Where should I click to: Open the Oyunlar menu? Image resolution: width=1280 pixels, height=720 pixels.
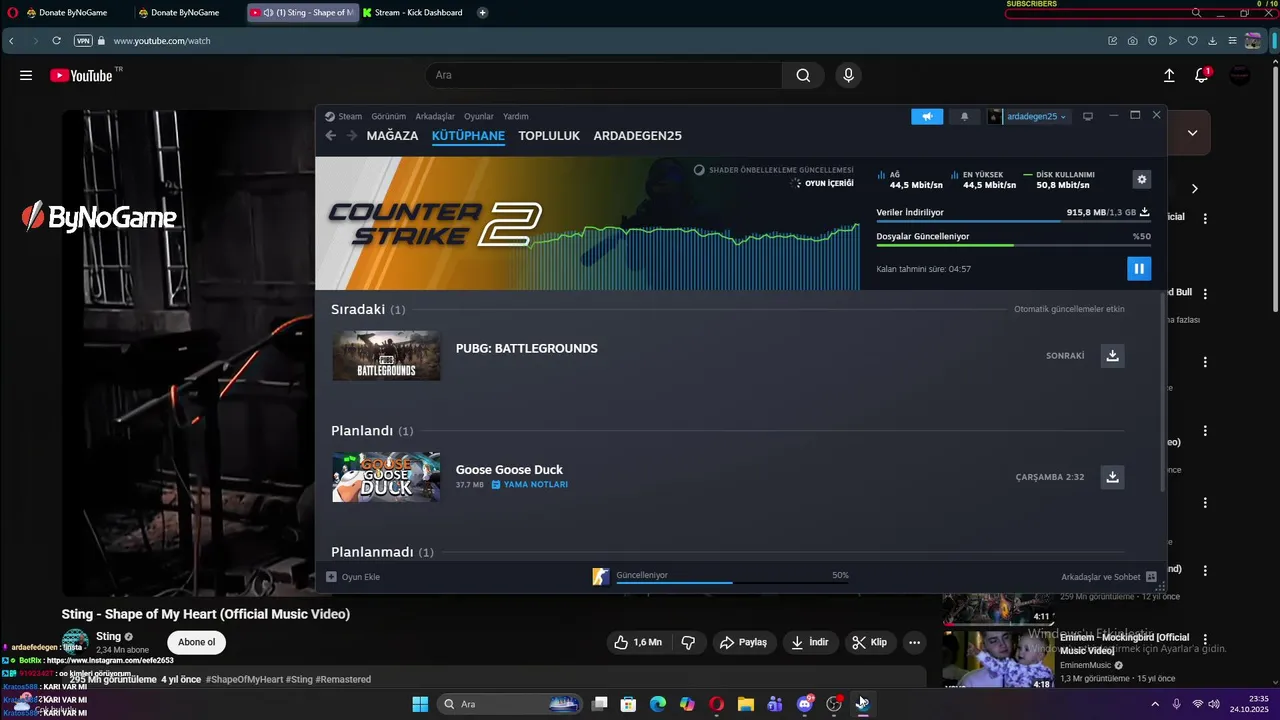479,116
